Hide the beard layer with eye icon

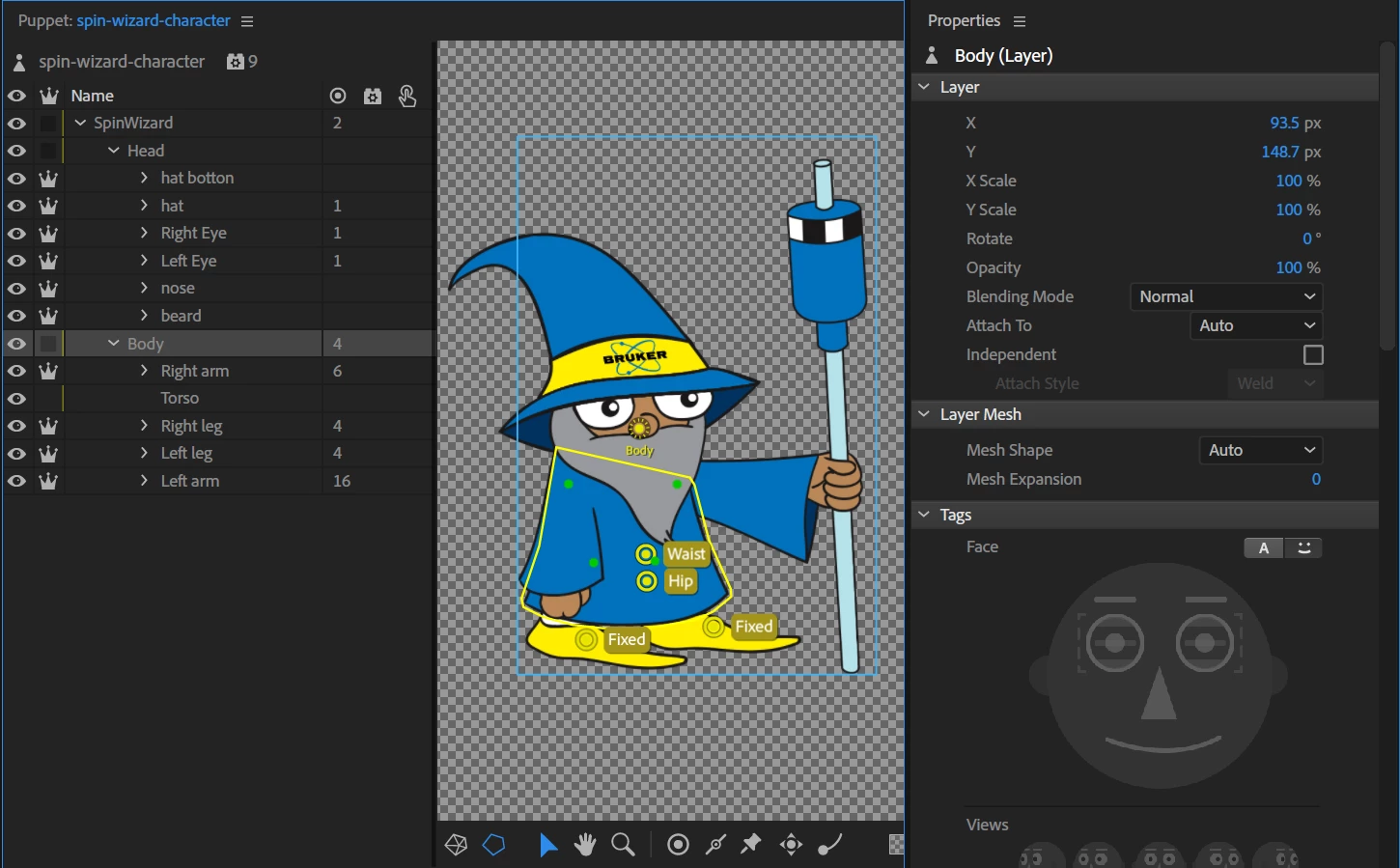coord(16,316)
